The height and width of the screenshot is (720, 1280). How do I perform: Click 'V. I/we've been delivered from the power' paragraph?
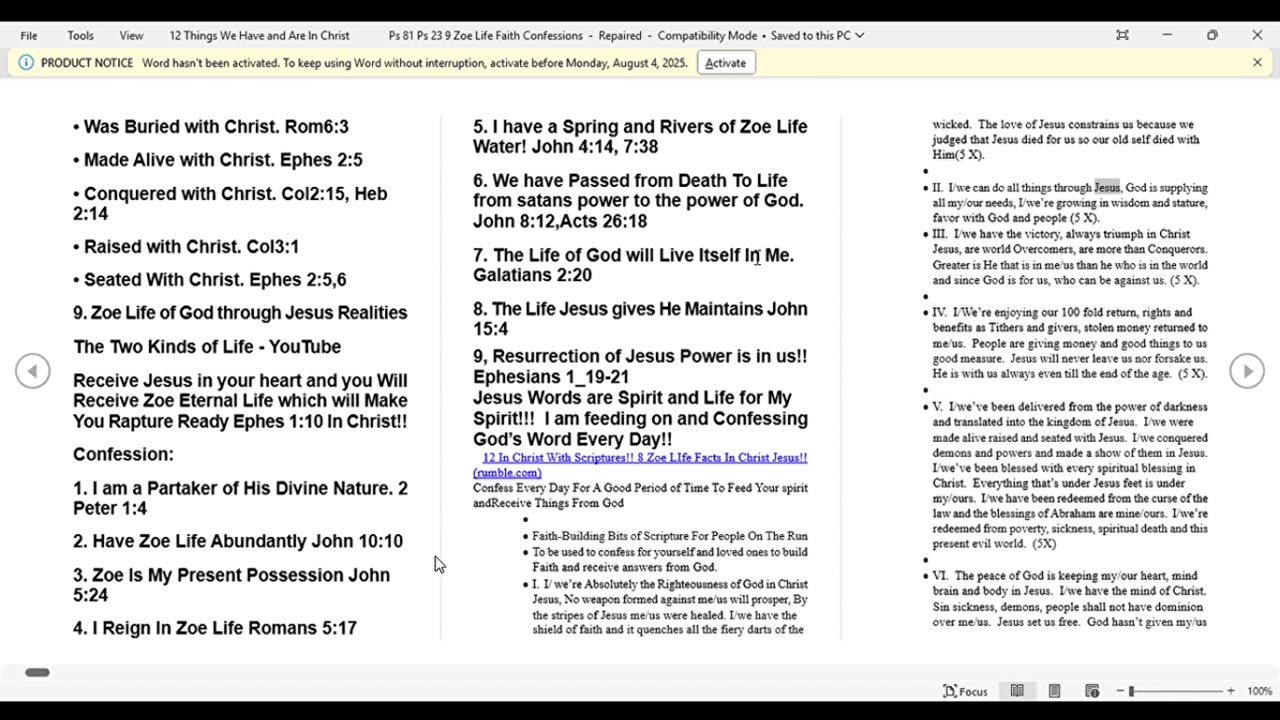click(1070, 475)
